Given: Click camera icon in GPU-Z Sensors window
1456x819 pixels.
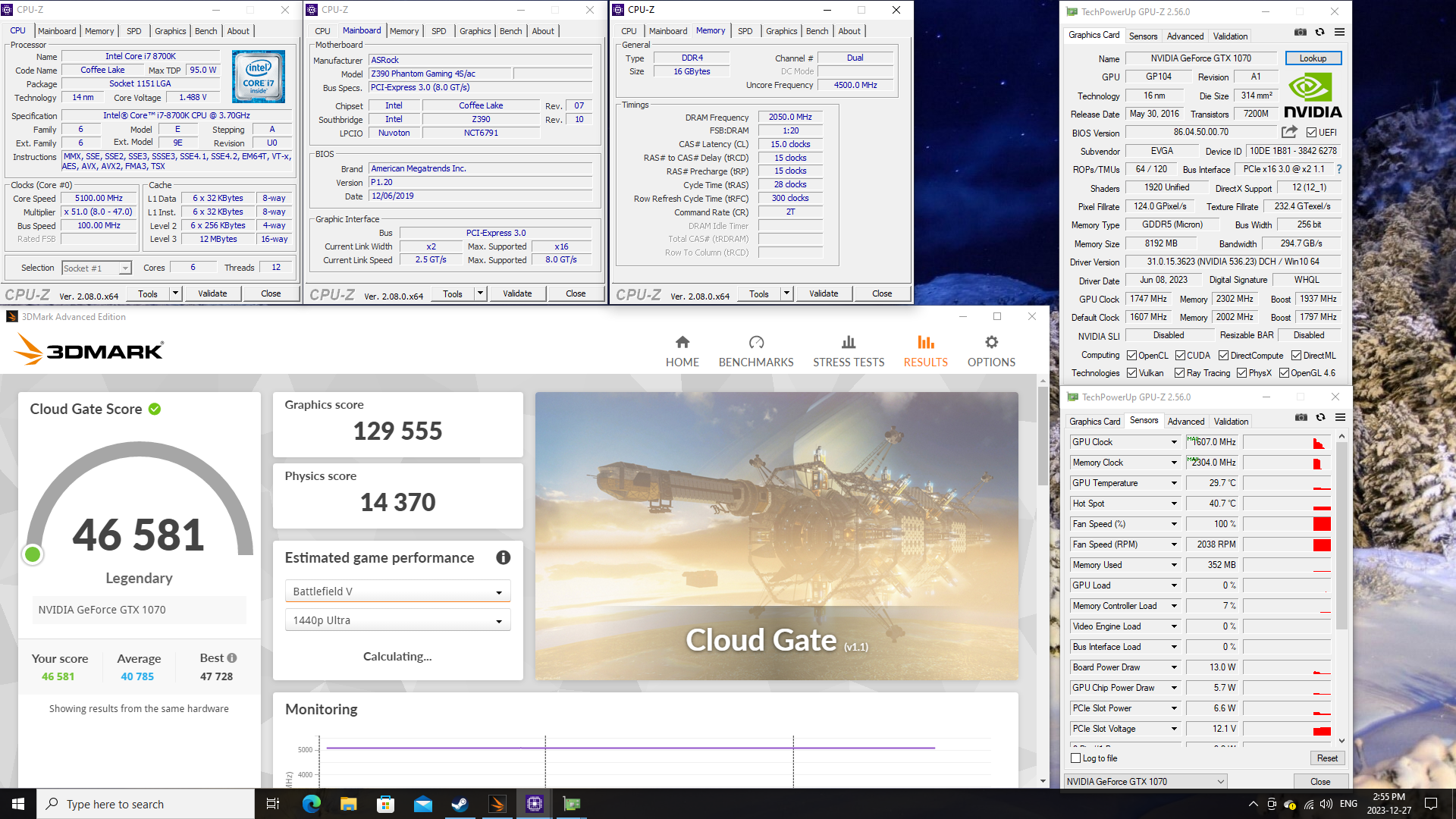Looking at the screenshot, I should click(1301, 417).
